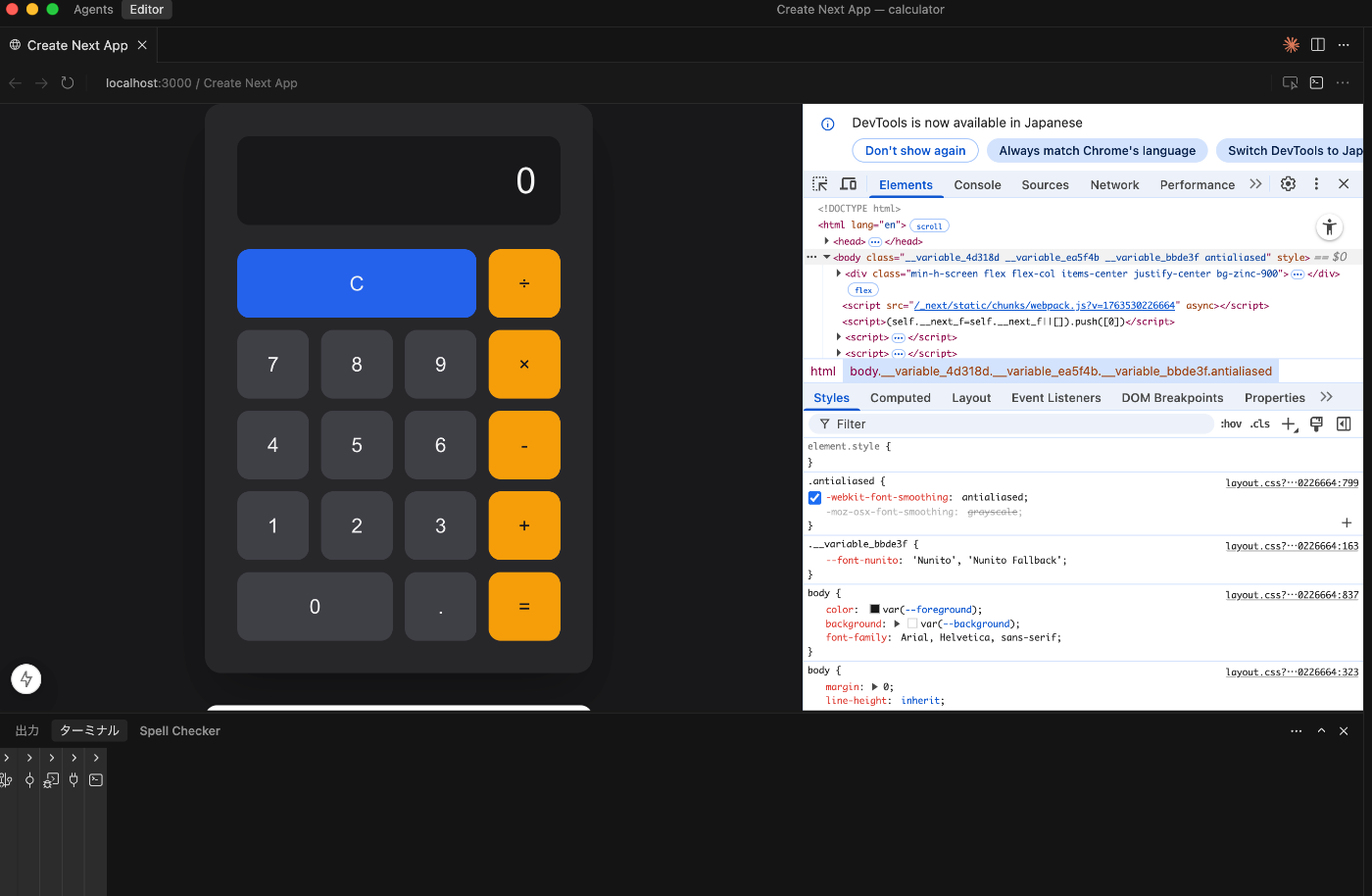Open DevTools settings gear
The height and width of the screenshot is (896, 1372).
tap(1289, 184)
